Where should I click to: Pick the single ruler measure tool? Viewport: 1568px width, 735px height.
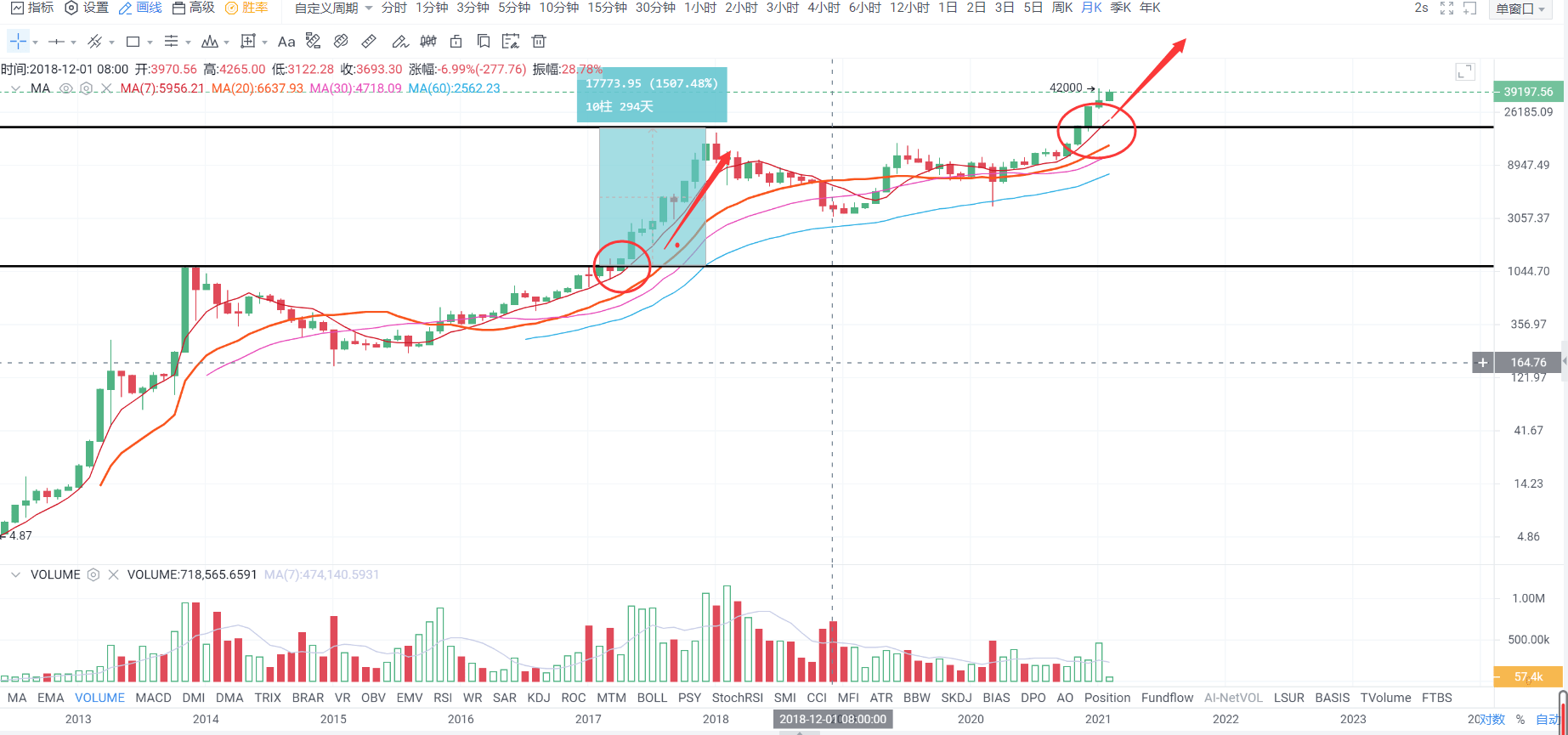click(369, 41)
